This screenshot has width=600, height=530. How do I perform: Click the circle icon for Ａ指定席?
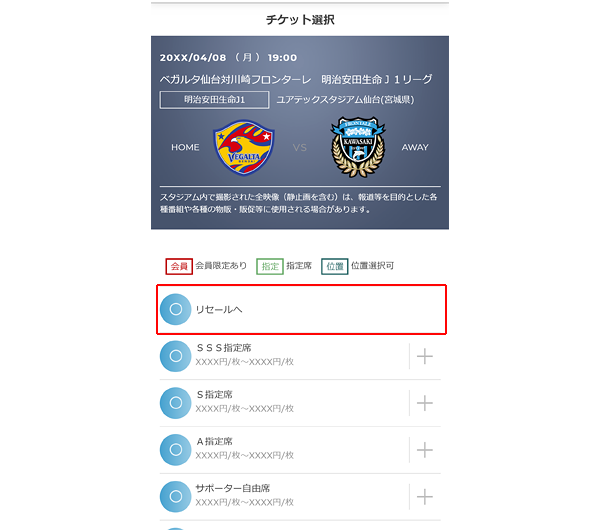click(175, 450)
